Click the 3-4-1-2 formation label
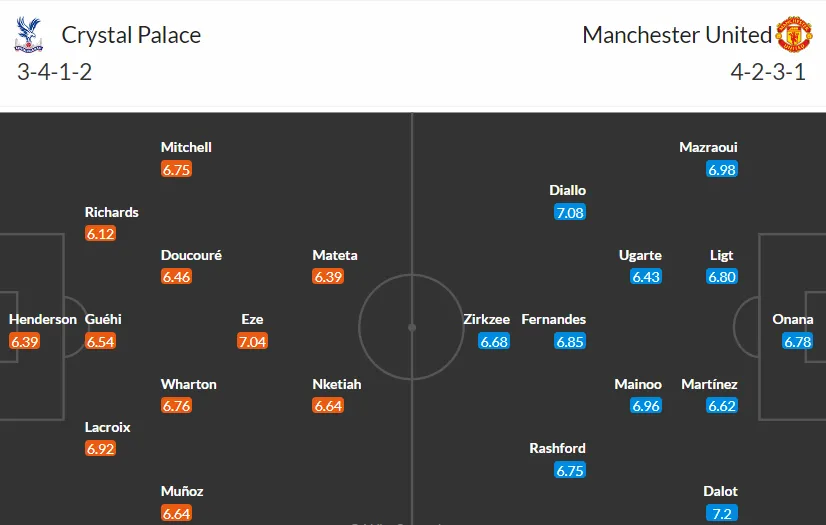This screenshot has height=525, width=826. 54,72
